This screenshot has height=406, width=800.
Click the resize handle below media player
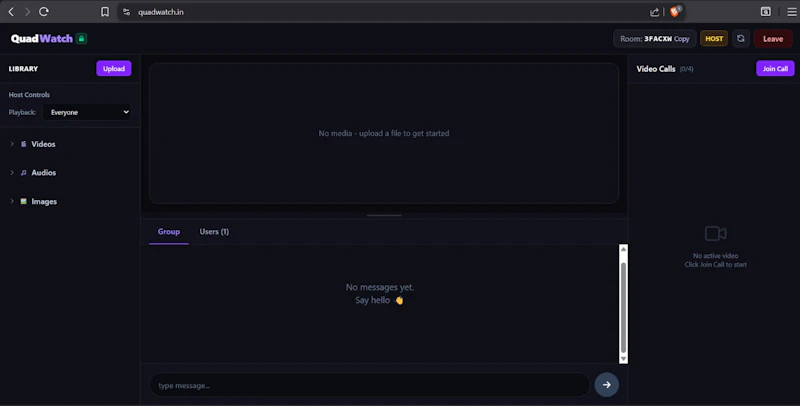point(384,215)
